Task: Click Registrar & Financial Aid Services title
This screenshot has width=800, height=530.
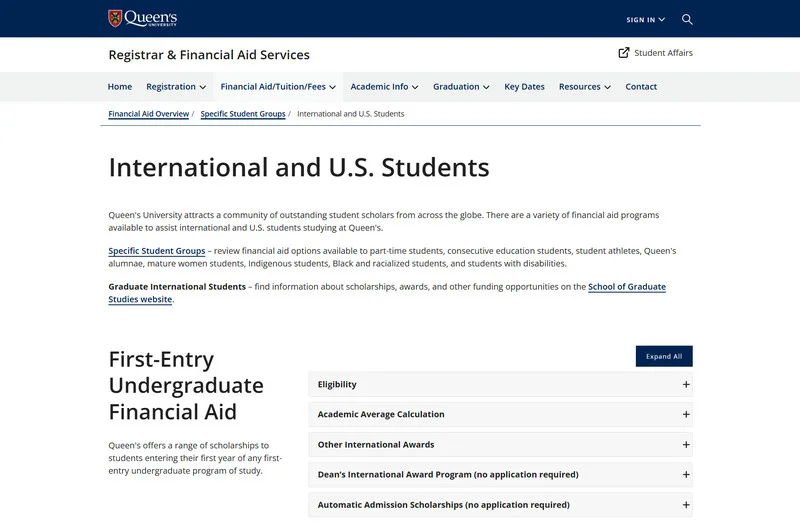Action: 209,55
